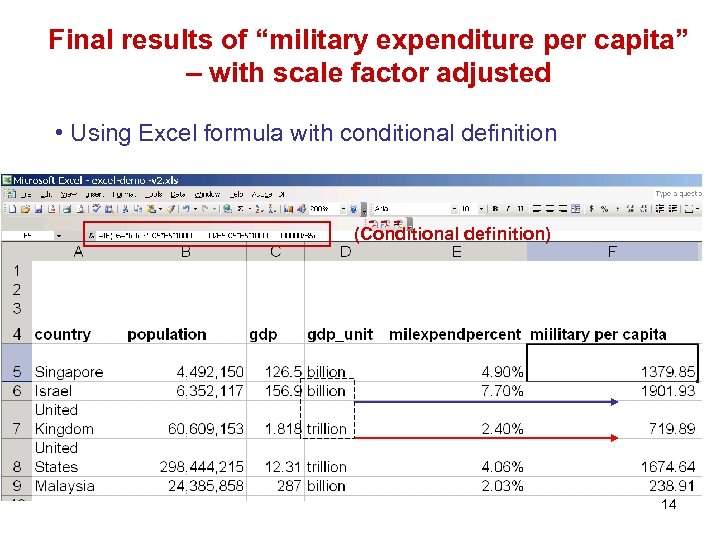720x540 pixels.
Task: Click the Print icon in toolbar
Action: (67, 209)
